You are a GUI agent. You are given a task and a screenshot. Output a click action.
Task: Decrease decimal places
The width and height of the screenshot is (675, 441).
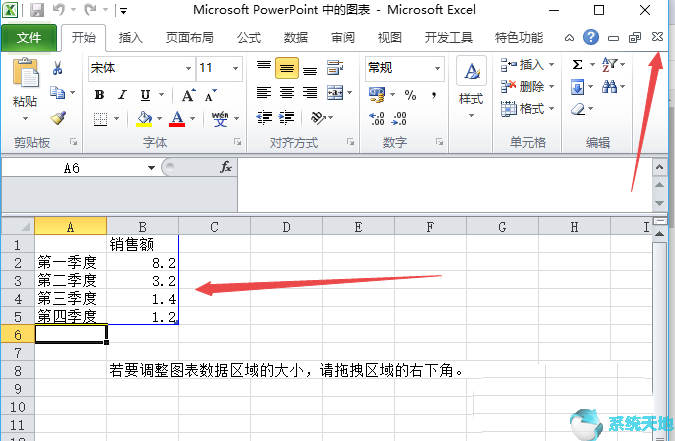coord(399,118)
